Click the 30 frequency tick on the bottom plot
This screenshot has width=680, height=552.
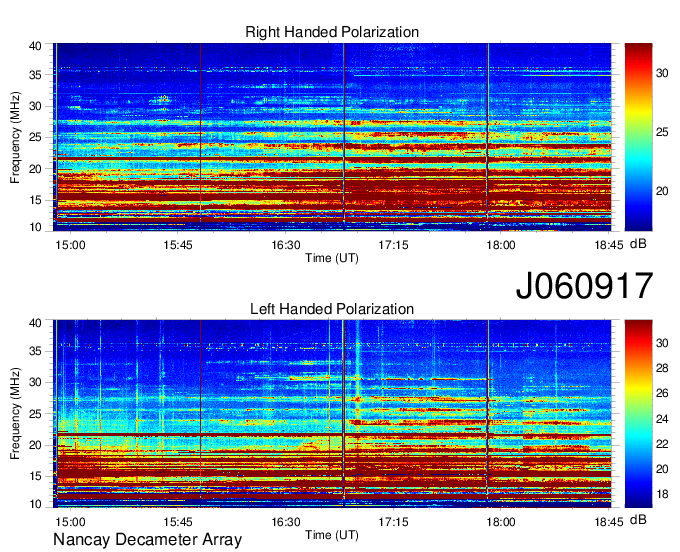pos(35,382)
